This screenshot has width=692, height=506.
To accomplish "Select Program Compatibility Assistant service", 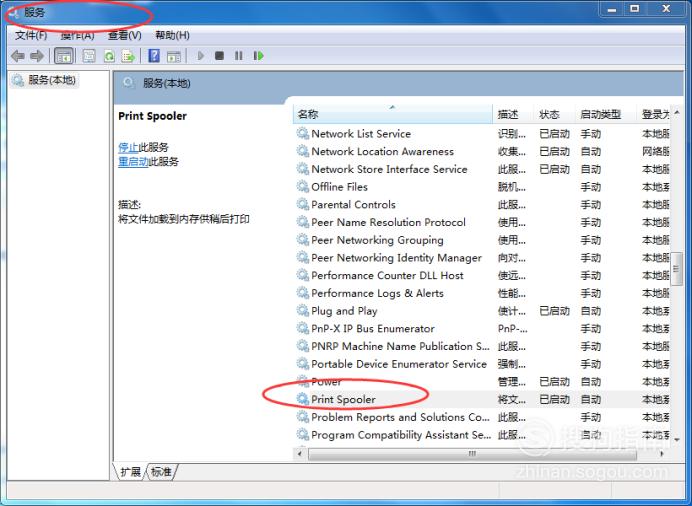I will coord(482,435).
